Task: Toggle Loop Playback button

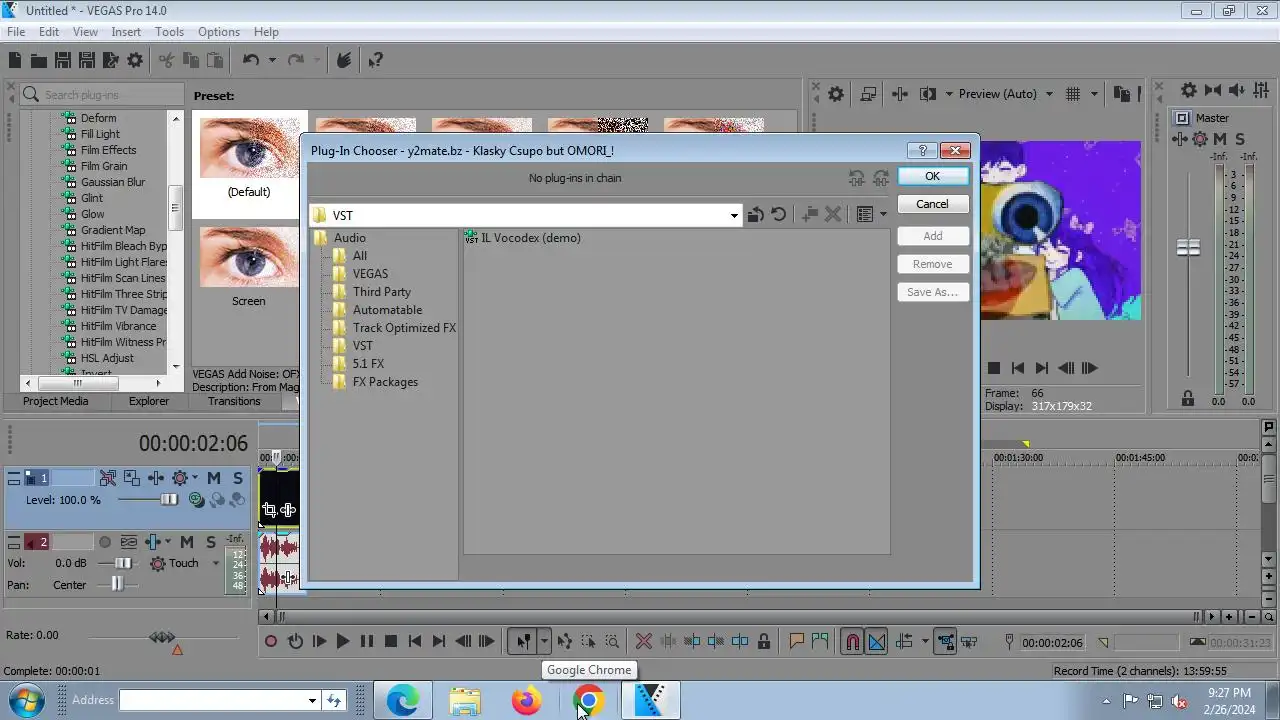Action: pos(295,642)
